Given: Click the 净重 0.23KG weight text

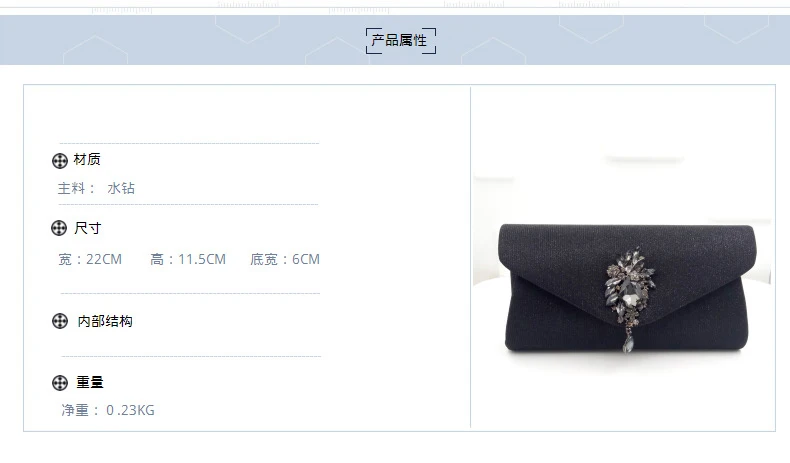Looking at the screenshot, I should click(108, 410).
